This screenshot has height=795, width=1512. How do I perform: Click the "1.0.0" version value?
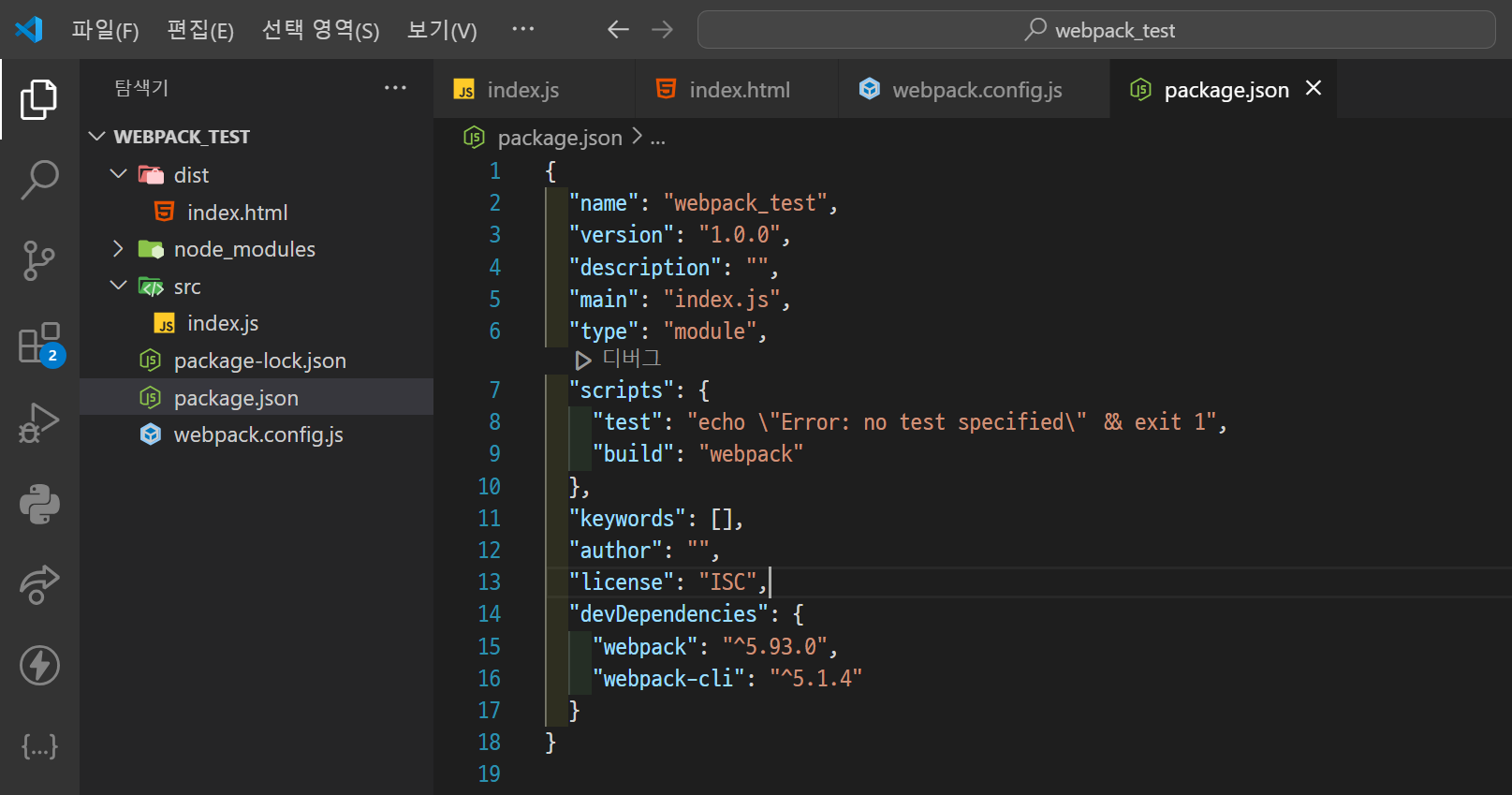pyautogui.click(x=740, y=235)
